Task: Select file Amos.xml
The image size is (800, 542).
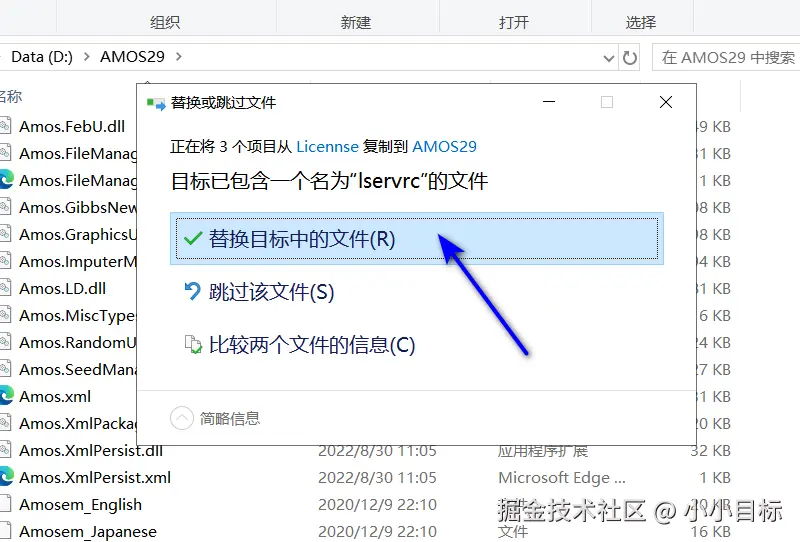Action: 55,397
